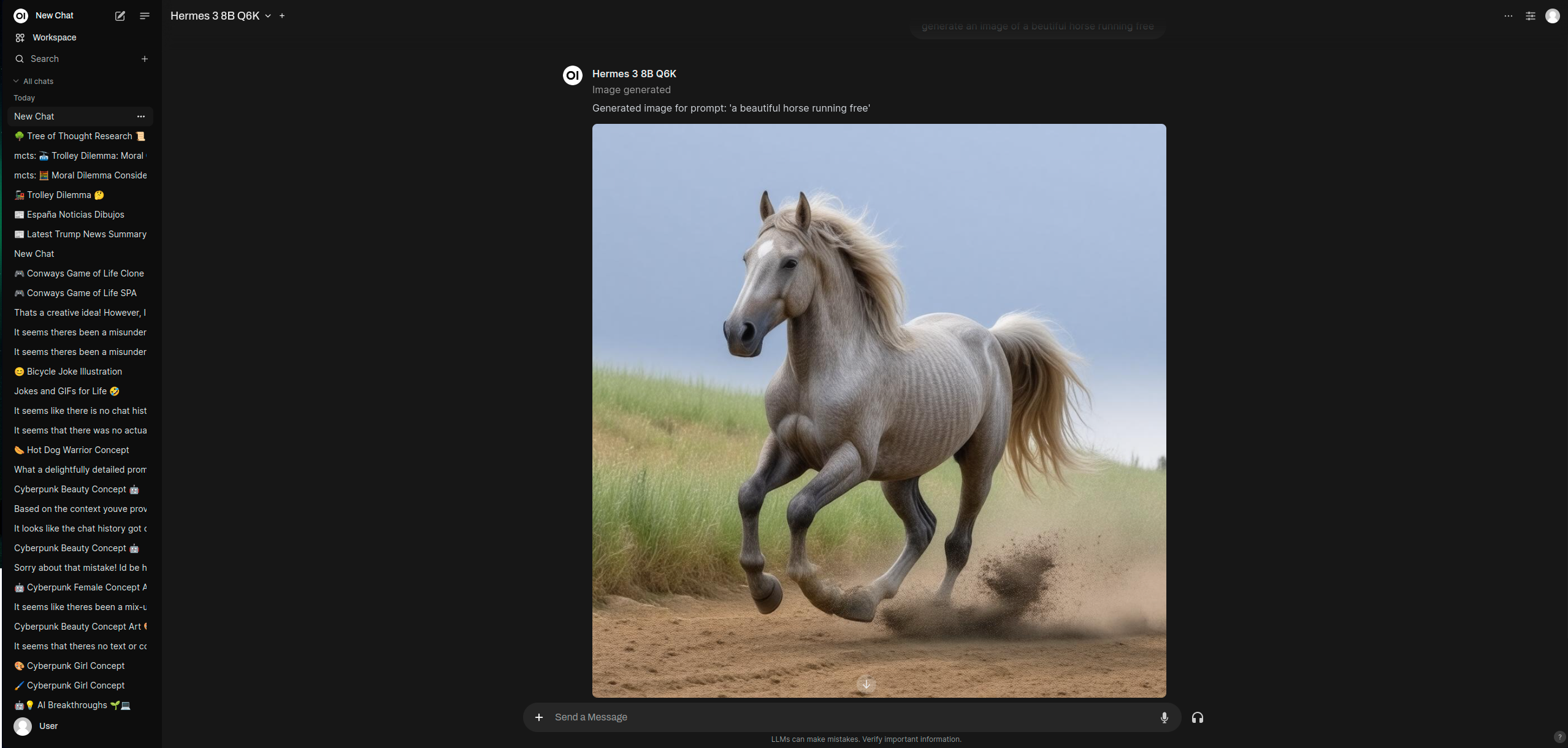Open options for selected New Chat
The image size is (1568, 748).
click(141, 116)
